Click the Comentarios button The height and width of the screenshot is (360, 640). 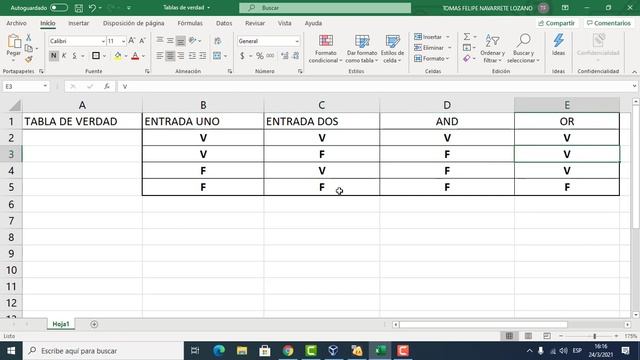coord(609,23)
